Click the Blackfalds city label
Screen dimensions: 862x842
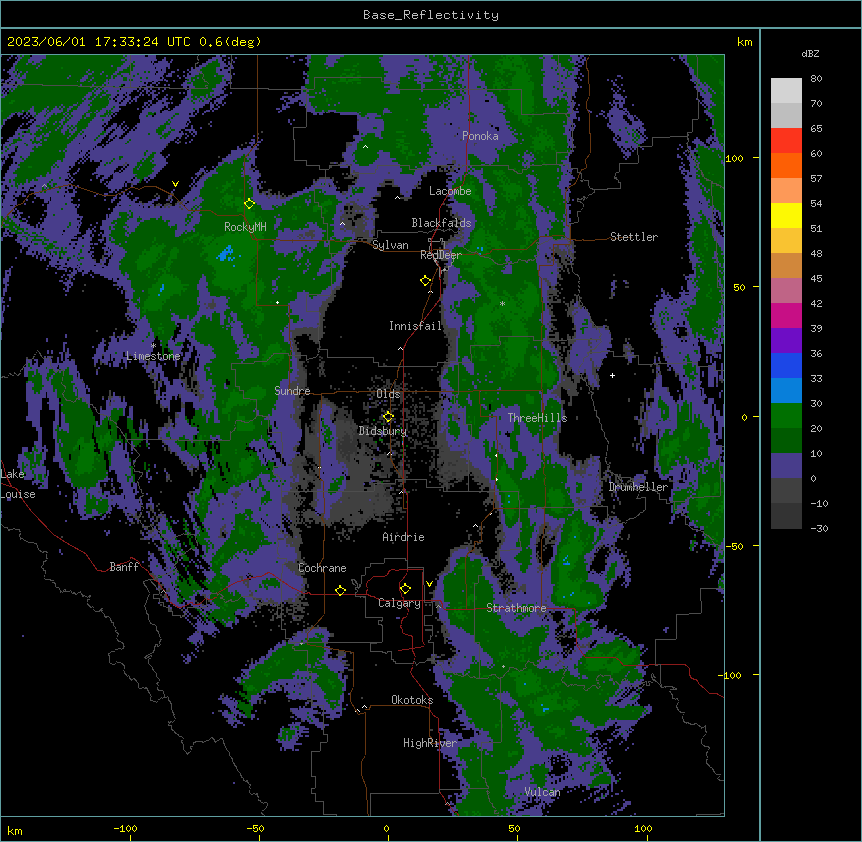[441, 223]
